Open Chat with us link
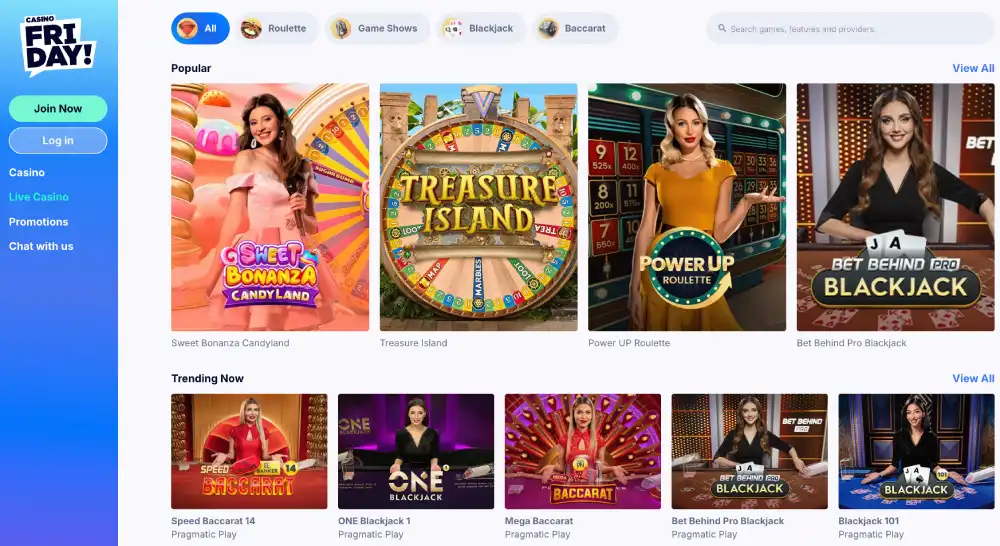The height and width of the screenshot is (546, 1000). click(41, 246)
